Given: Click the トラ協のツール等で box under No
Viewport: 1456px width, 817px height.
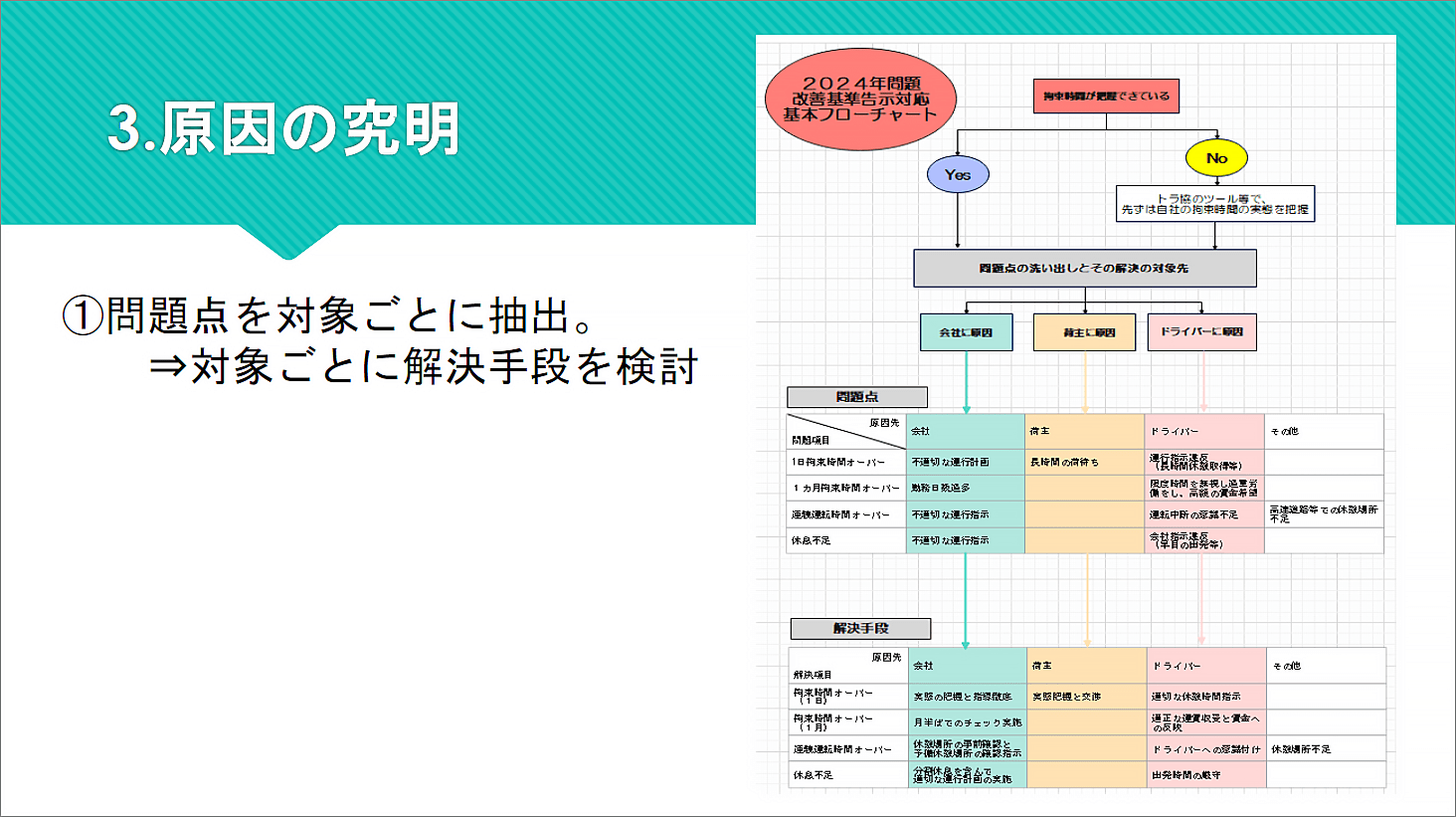Looking at the screenshot, I should coord(1214,204).
